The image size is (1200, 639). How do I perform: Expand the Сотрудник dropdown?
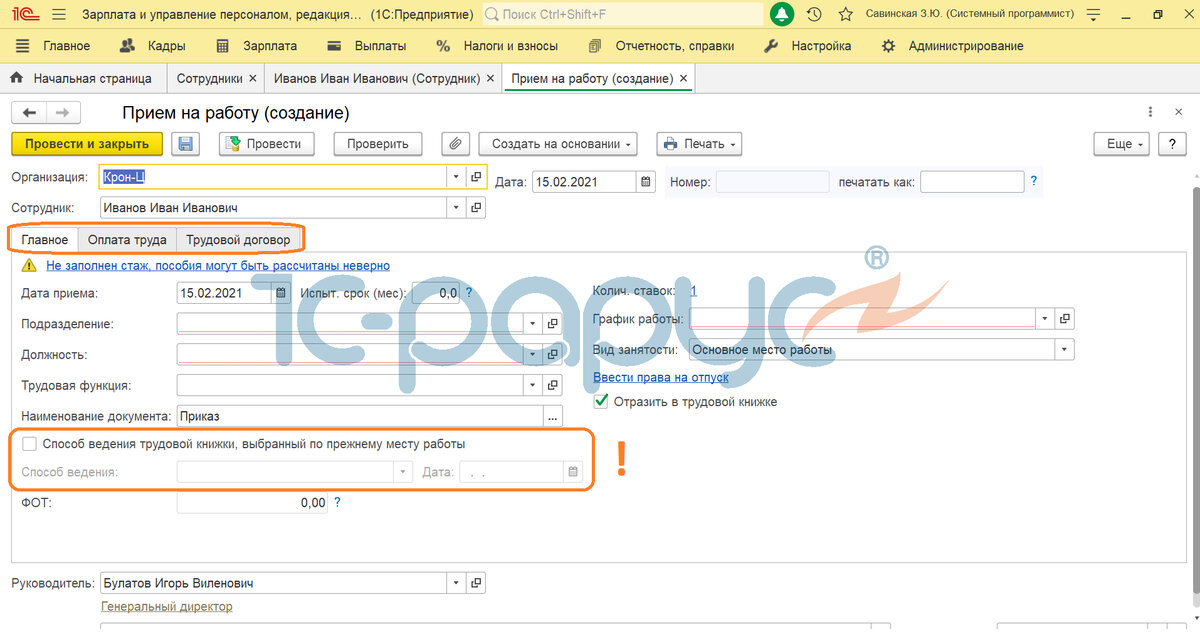point(456,208)
